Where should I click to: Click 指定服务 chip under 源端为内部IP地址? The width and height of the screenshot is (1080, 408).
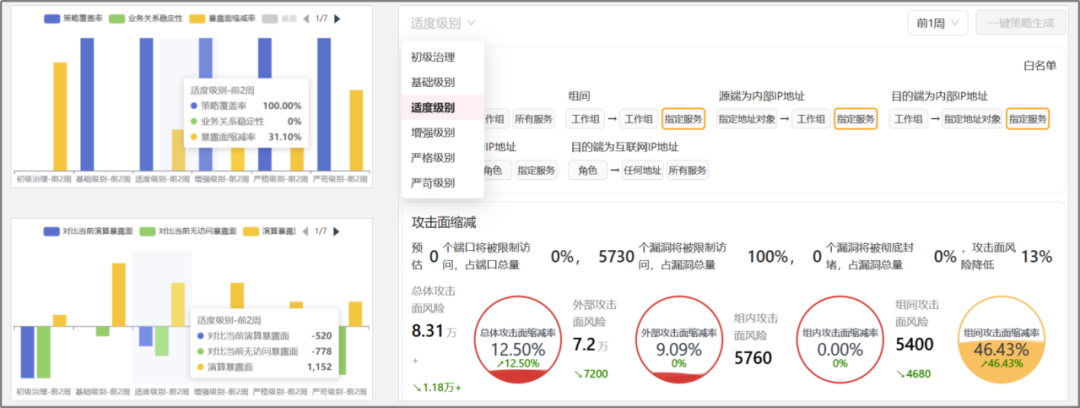coord(855,119)
